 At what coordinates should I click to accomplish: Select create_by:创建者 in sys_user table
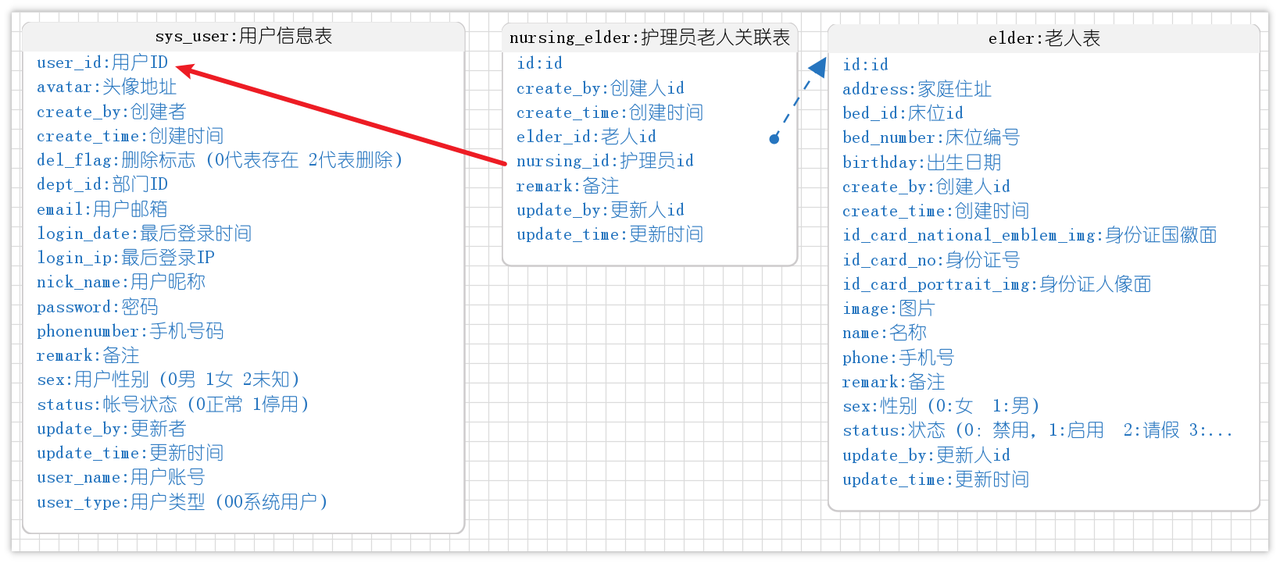(x=111, y=112)
